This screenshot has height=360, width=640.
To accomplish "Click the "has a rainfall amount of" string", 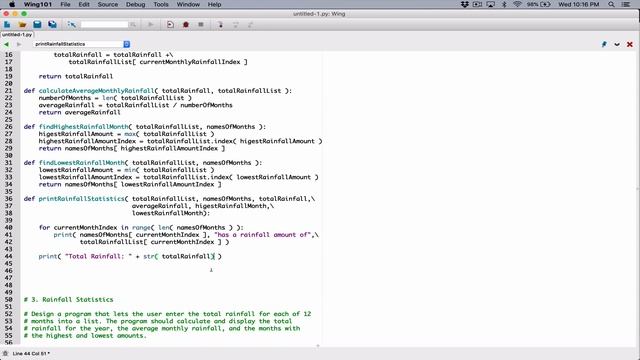I will tap(262, 235).
